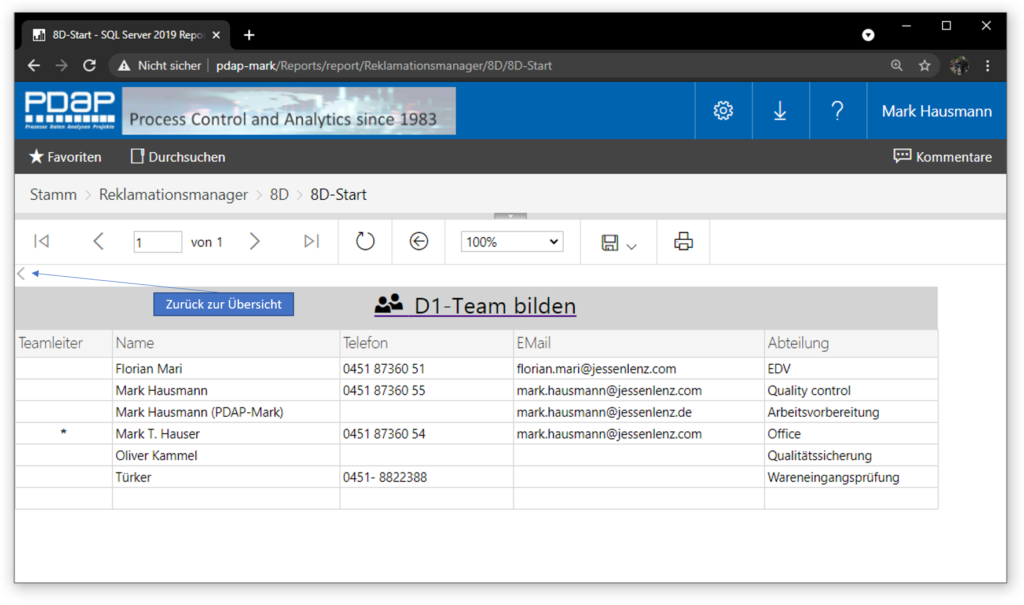This screenshot has width=1024, height=605.
Task: Open Durchsuchen
Action: tap(178, 157)
